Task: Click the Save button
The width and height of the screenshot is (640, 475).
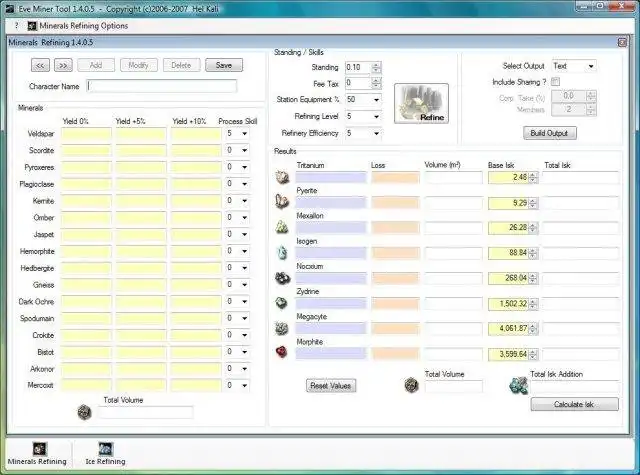Action: 224,65
